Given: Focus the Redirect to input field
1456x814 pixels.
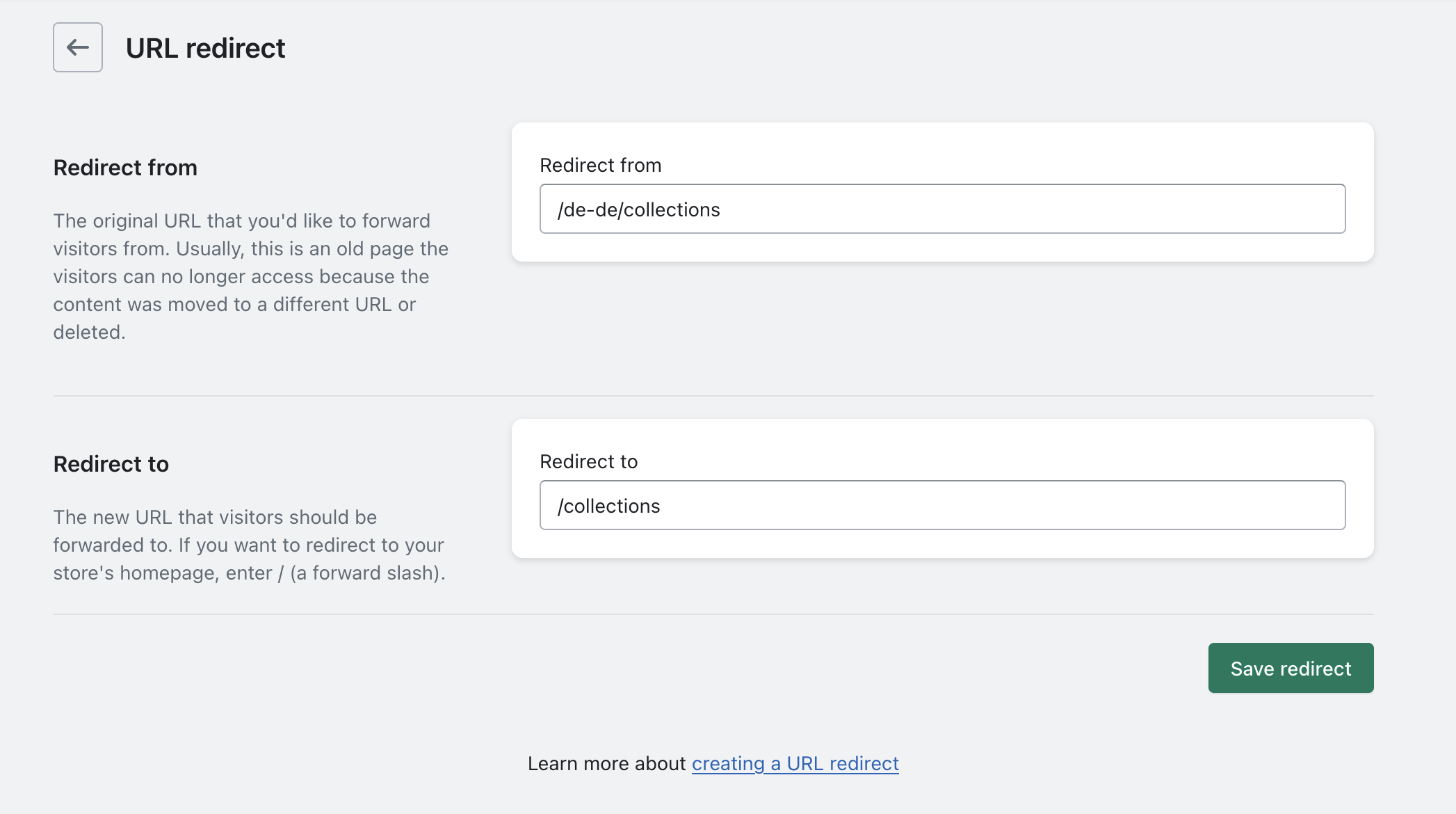Looking at the screenshot, I should click(942, 505).
